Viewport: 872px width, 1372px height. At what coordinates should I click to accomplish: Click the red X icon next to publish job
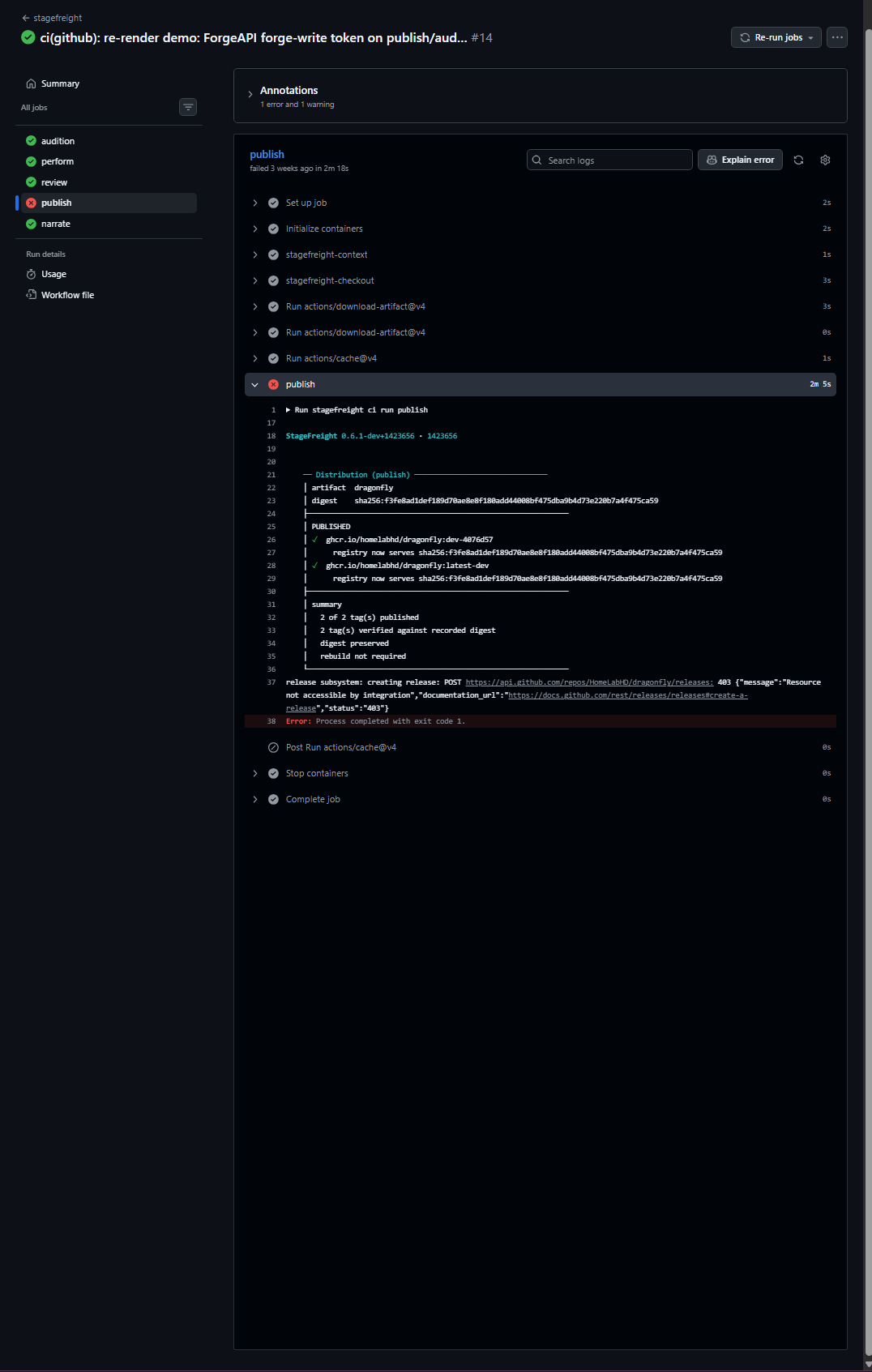tap(31, 203)
